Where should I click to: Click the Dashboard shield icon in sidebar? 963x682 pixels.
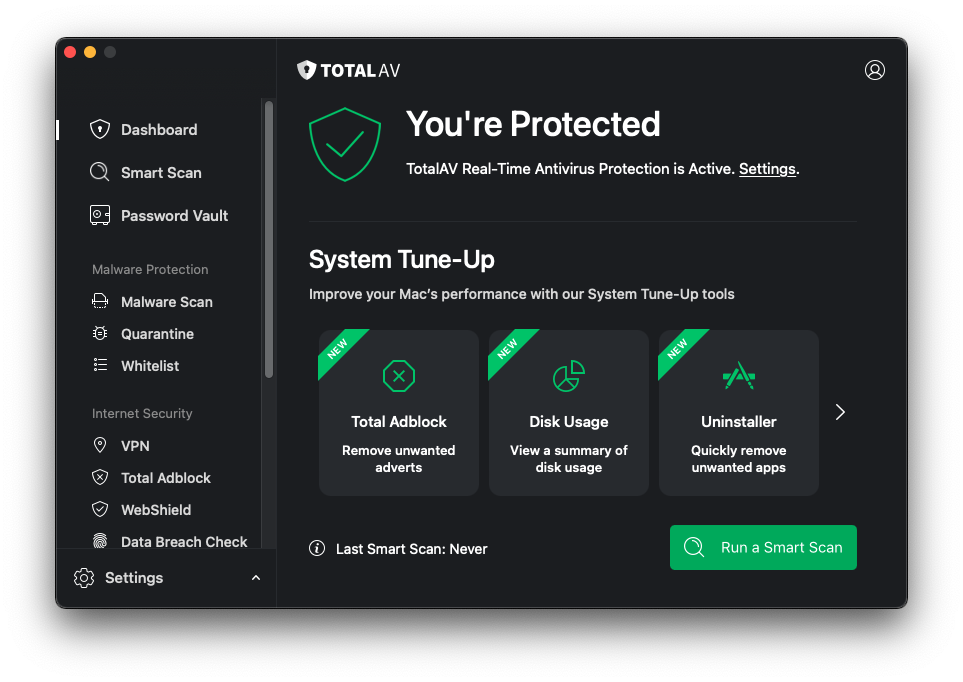(x=100, y=130)
